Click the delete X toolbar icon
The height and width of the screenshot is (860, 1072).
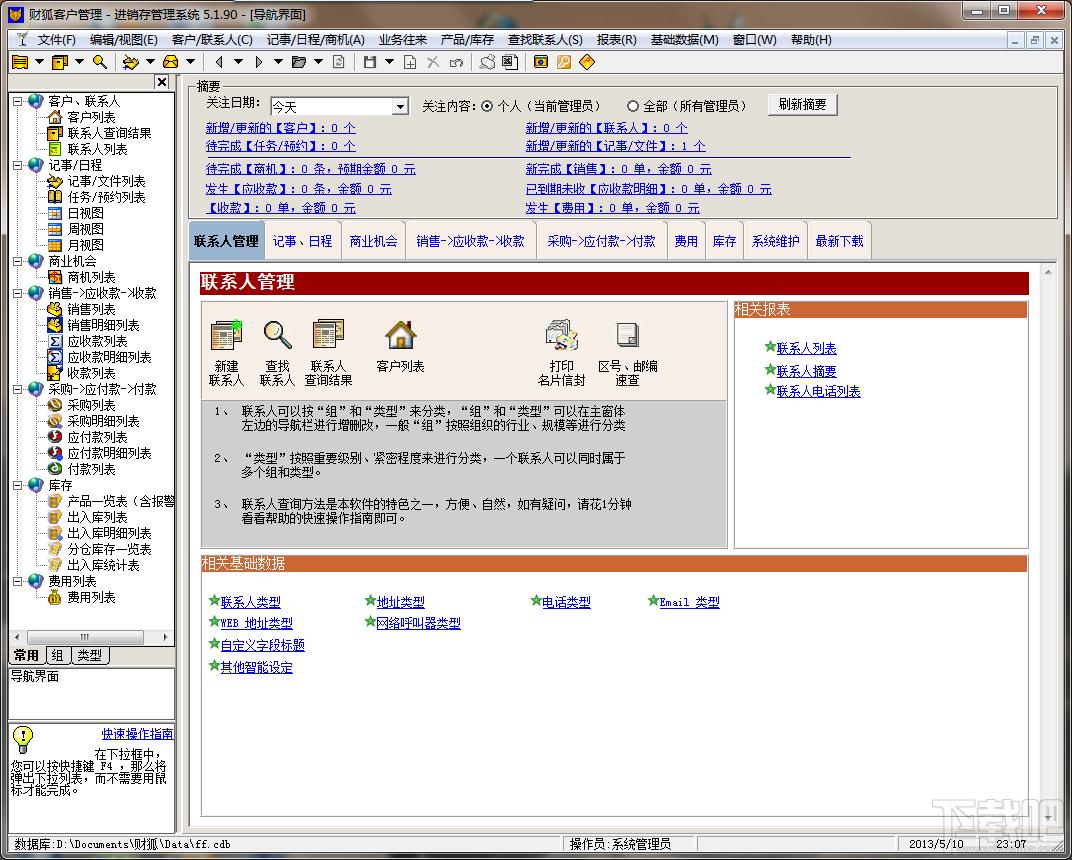point(433,62)
